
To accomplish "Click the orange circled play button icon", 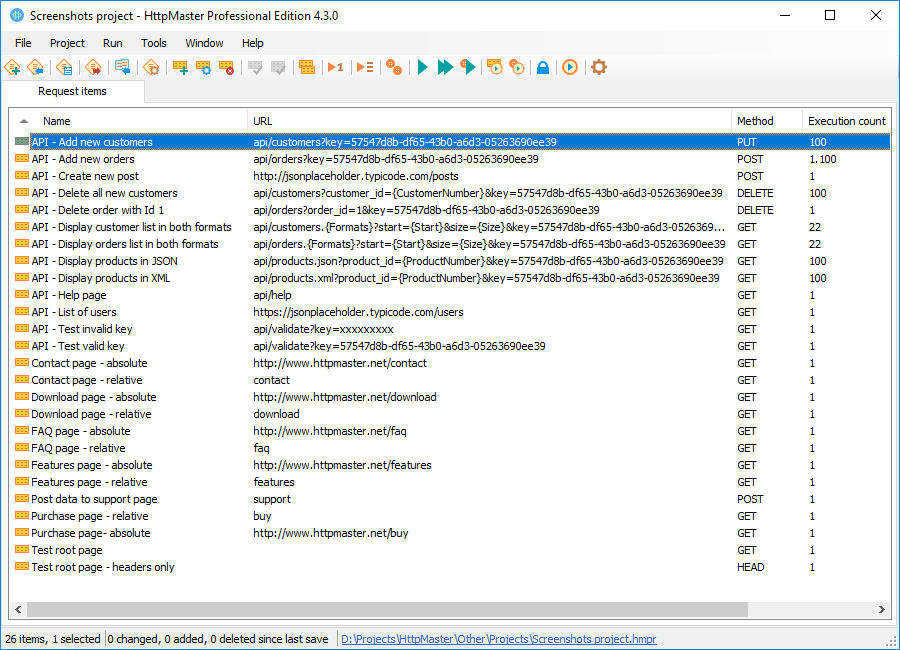I will (570, 67).
